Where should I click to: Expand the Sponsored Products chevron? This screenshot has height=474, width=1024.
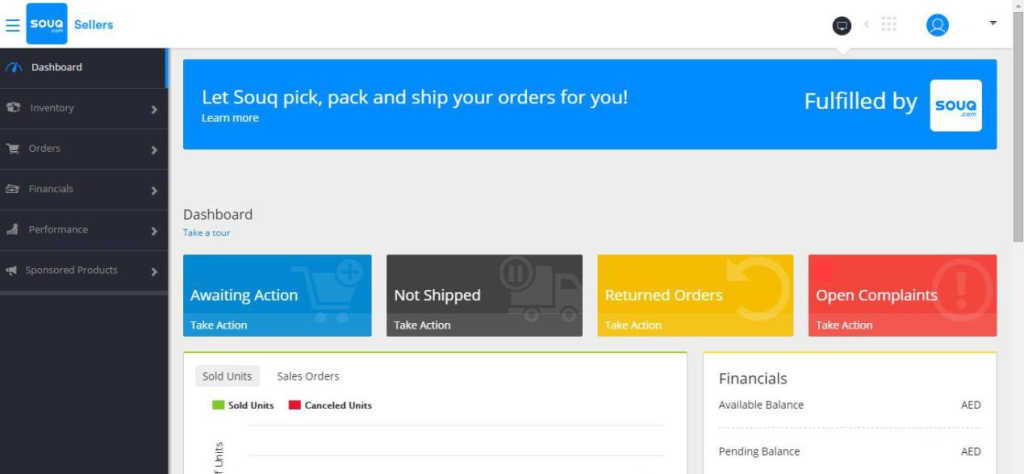pos(154,272)
